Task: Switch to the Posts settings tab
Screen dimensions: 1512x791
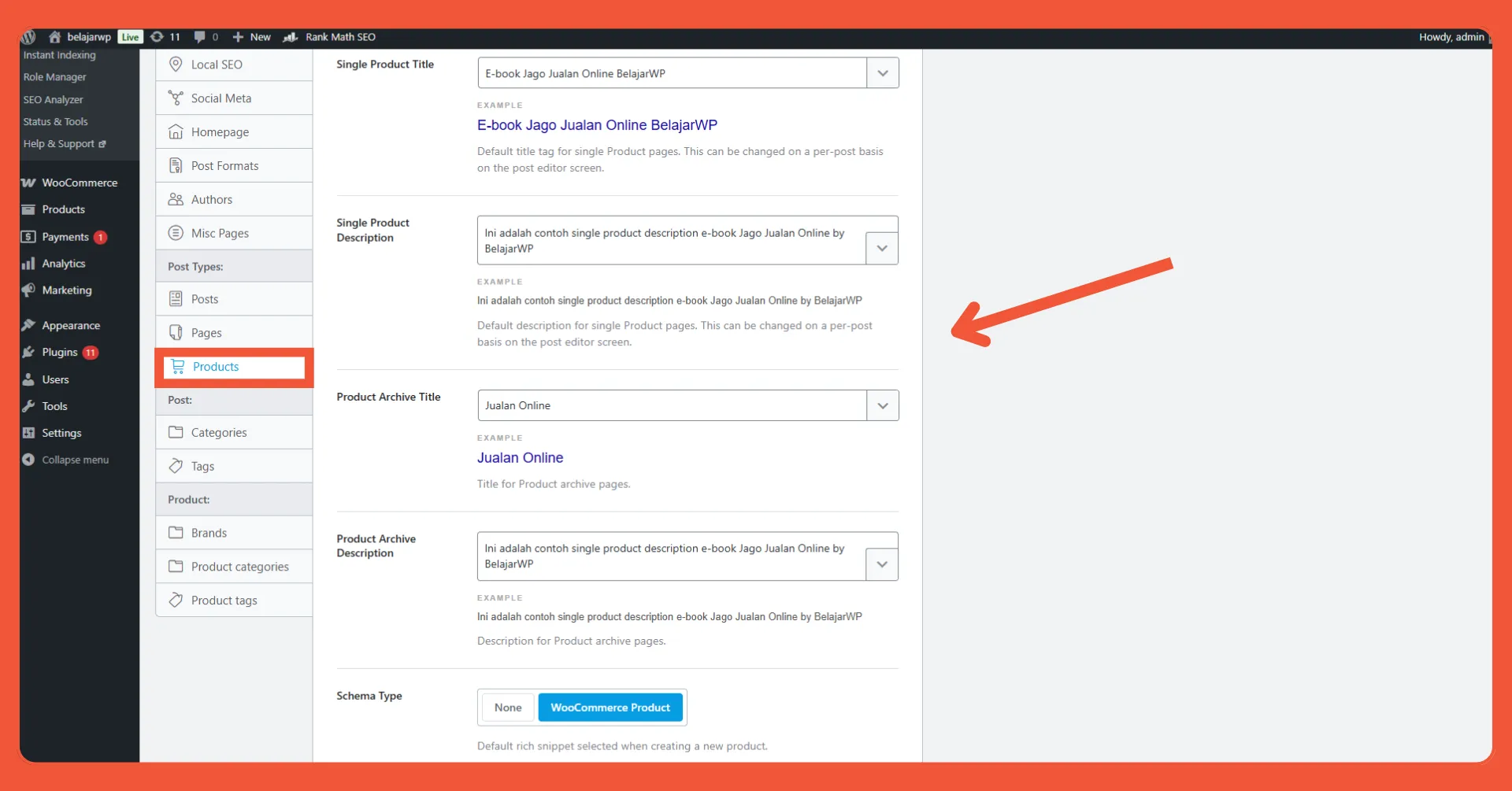Action: pyautogui.click(x=206, y=298)
